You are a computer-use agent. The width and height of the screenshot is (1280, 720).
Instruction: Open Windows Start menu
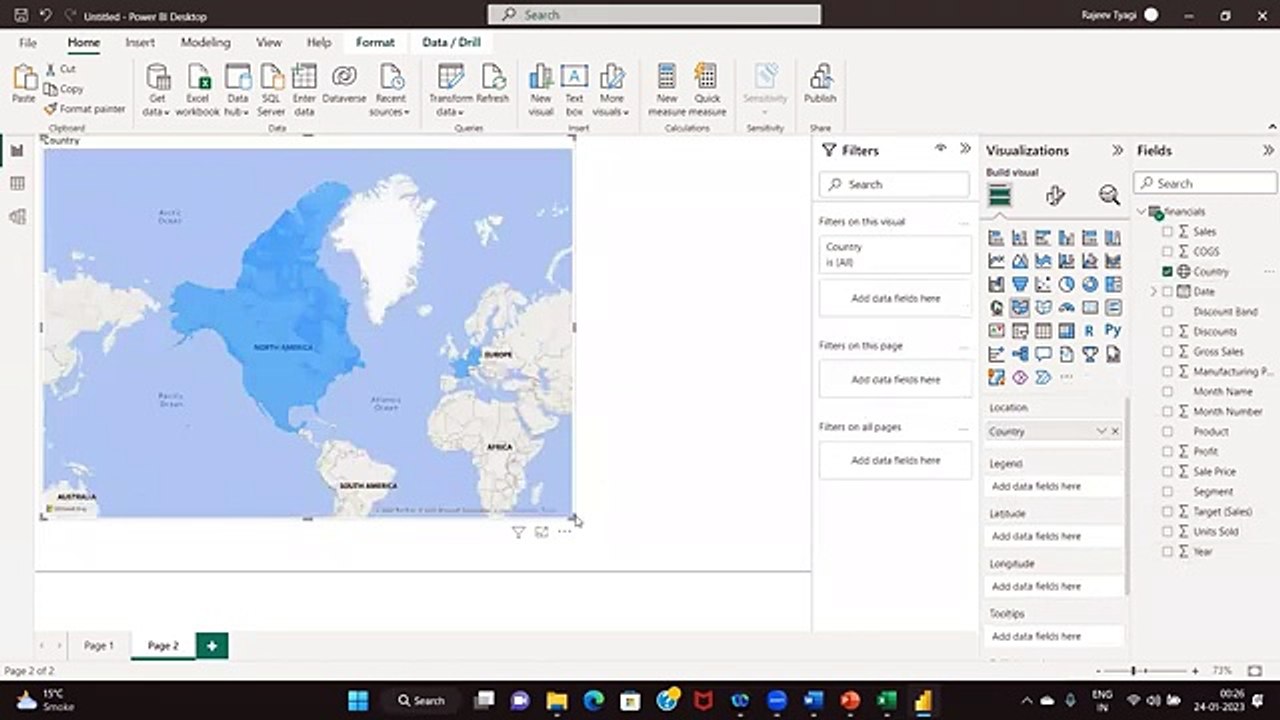coord(358,700)
